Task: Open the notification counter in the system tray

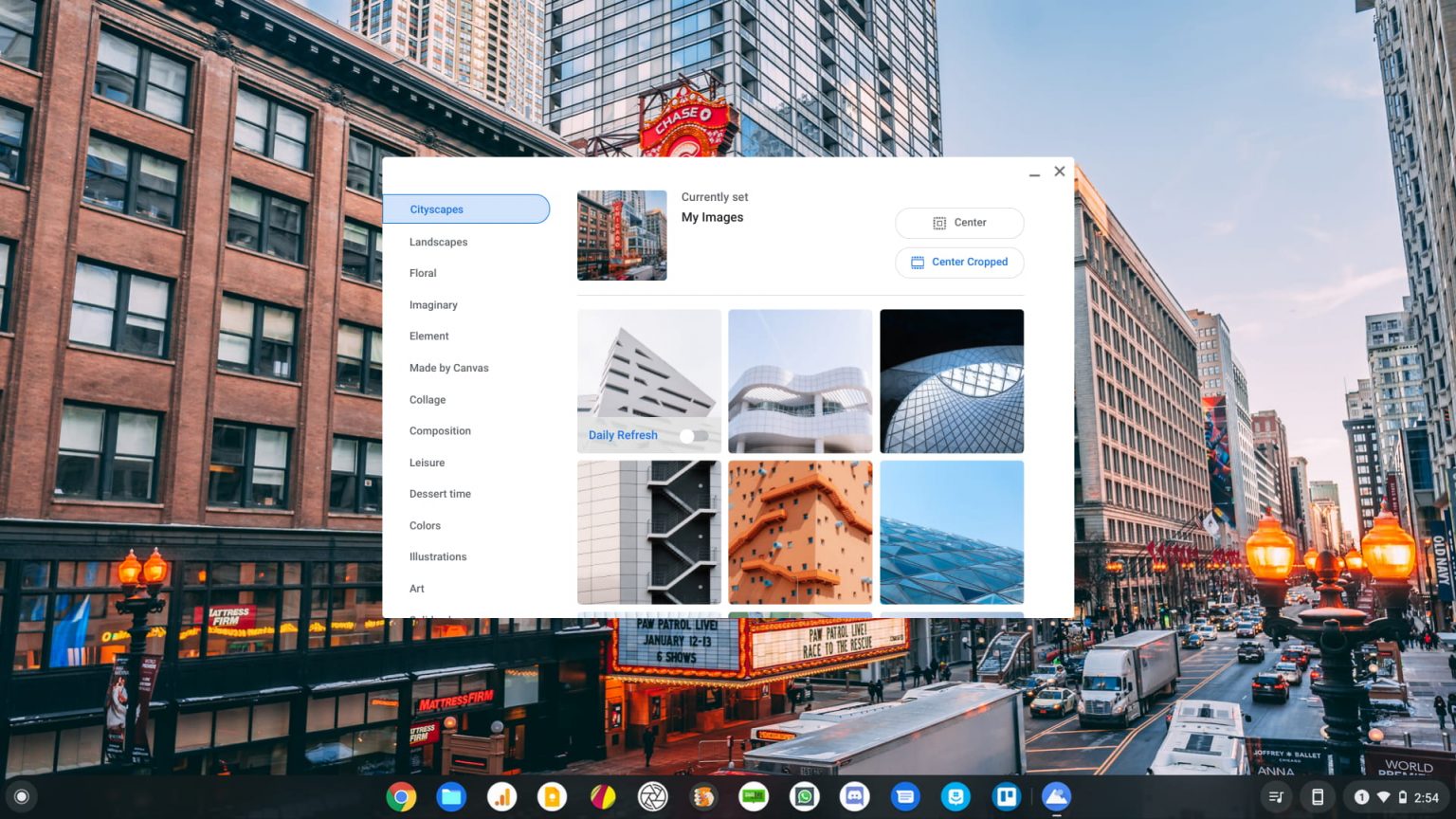Action: [x=1362, y=796]
